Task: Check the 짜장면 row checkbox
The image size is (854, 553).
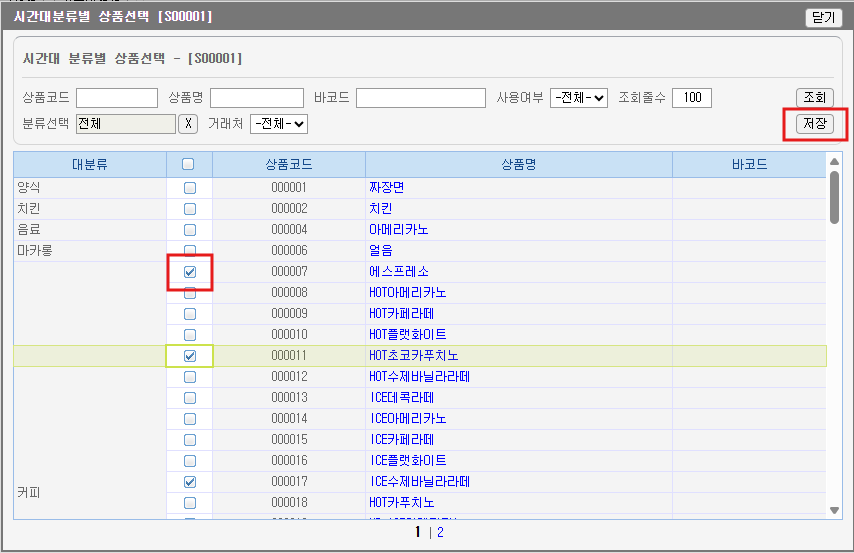Action: [x=190, y=188]
